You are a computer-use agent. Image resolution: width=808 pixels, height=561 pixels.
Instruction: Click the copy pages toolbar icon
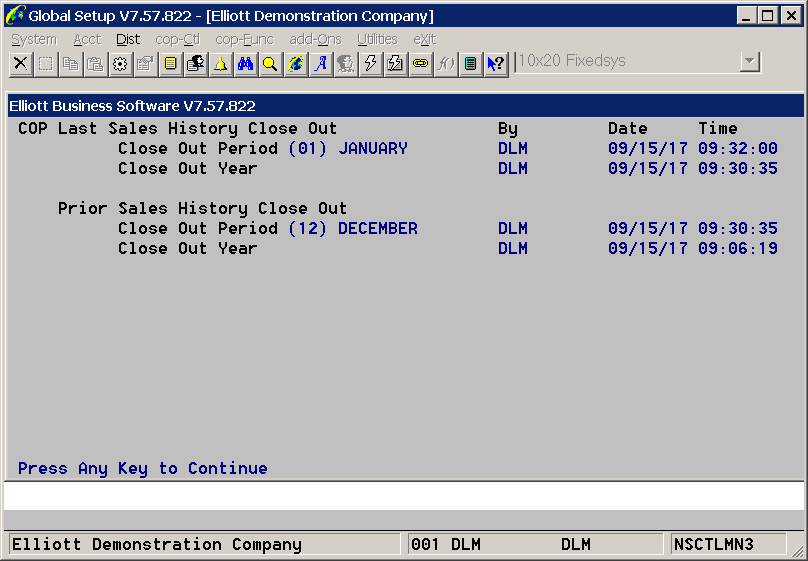click(71, 64)
